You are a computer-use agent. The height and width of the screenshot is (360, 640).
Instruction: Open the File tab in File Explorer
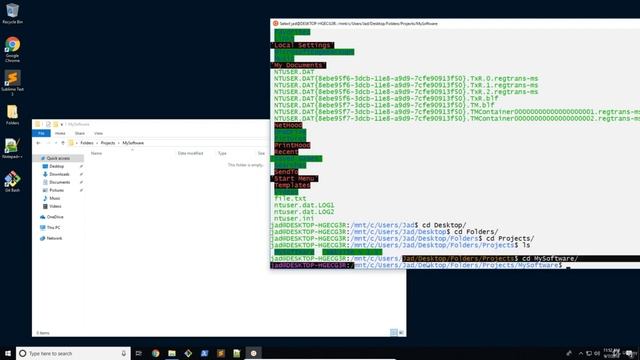point(41,133)
